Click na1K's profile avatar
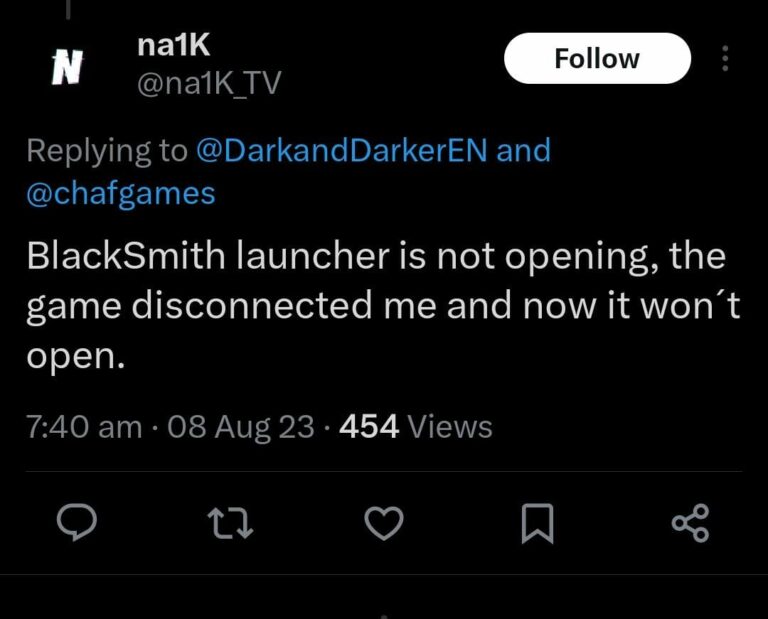768x619 pixels. 66,69
